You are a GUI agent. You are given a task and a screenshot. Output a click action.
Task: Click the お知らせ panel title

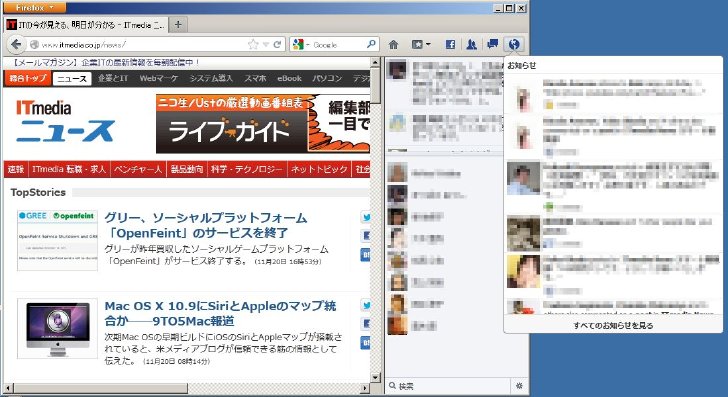point(521,65)
